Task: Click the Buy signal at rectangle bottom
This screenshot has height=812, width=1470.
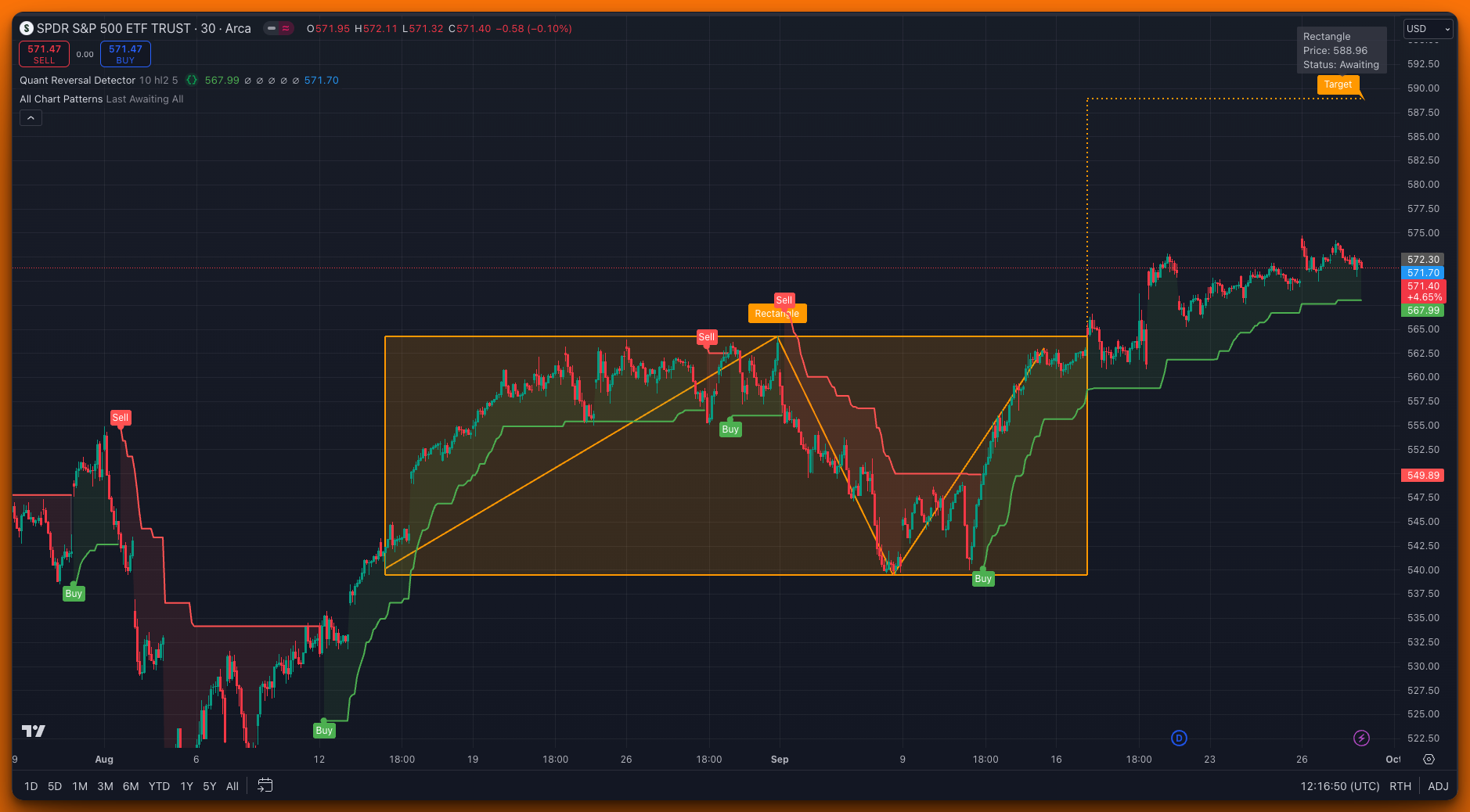Action: tap(983, 579)
